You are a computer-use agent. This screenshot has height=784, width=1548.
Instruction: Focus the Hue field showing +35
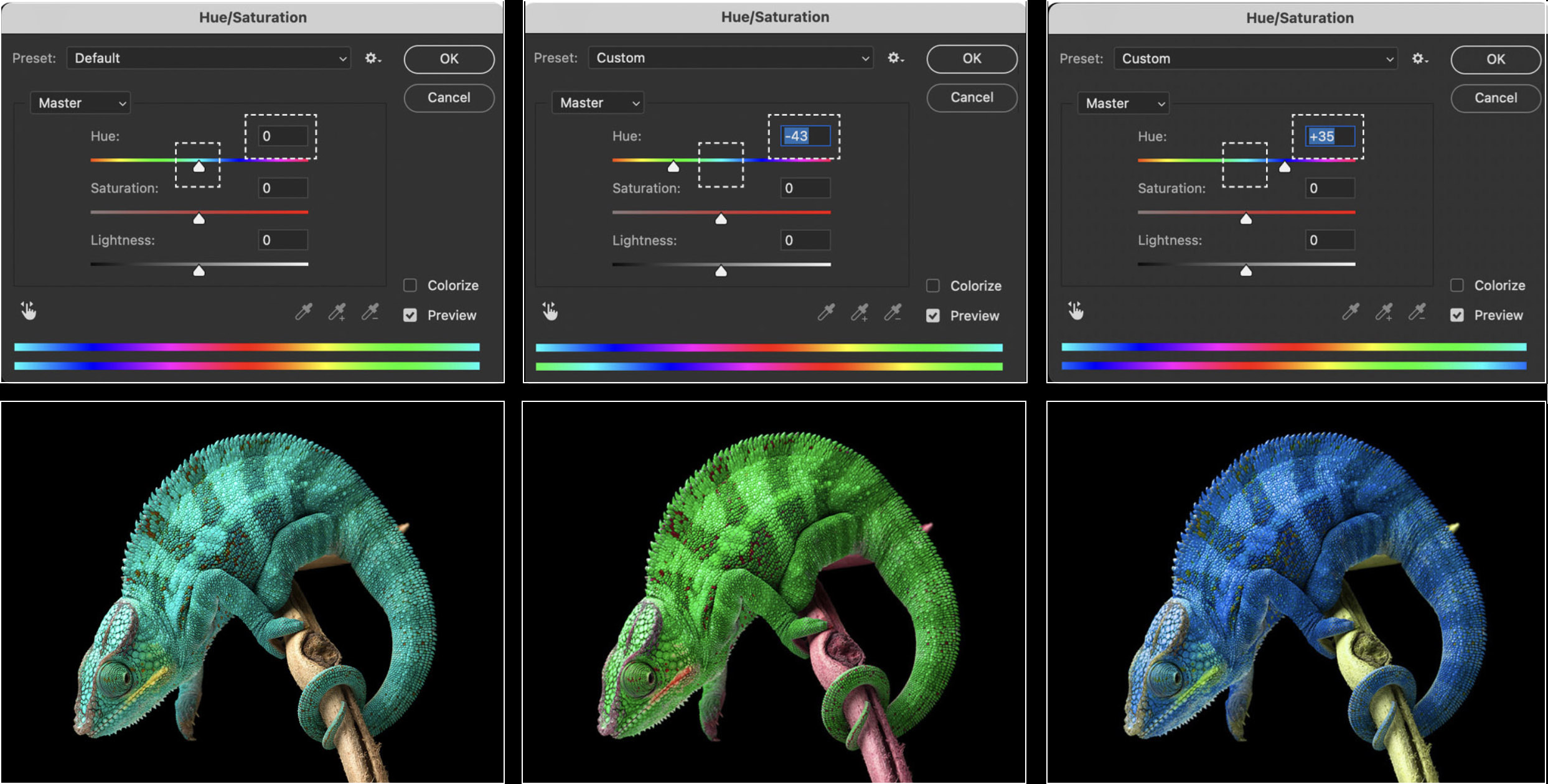click(1330, 136)
